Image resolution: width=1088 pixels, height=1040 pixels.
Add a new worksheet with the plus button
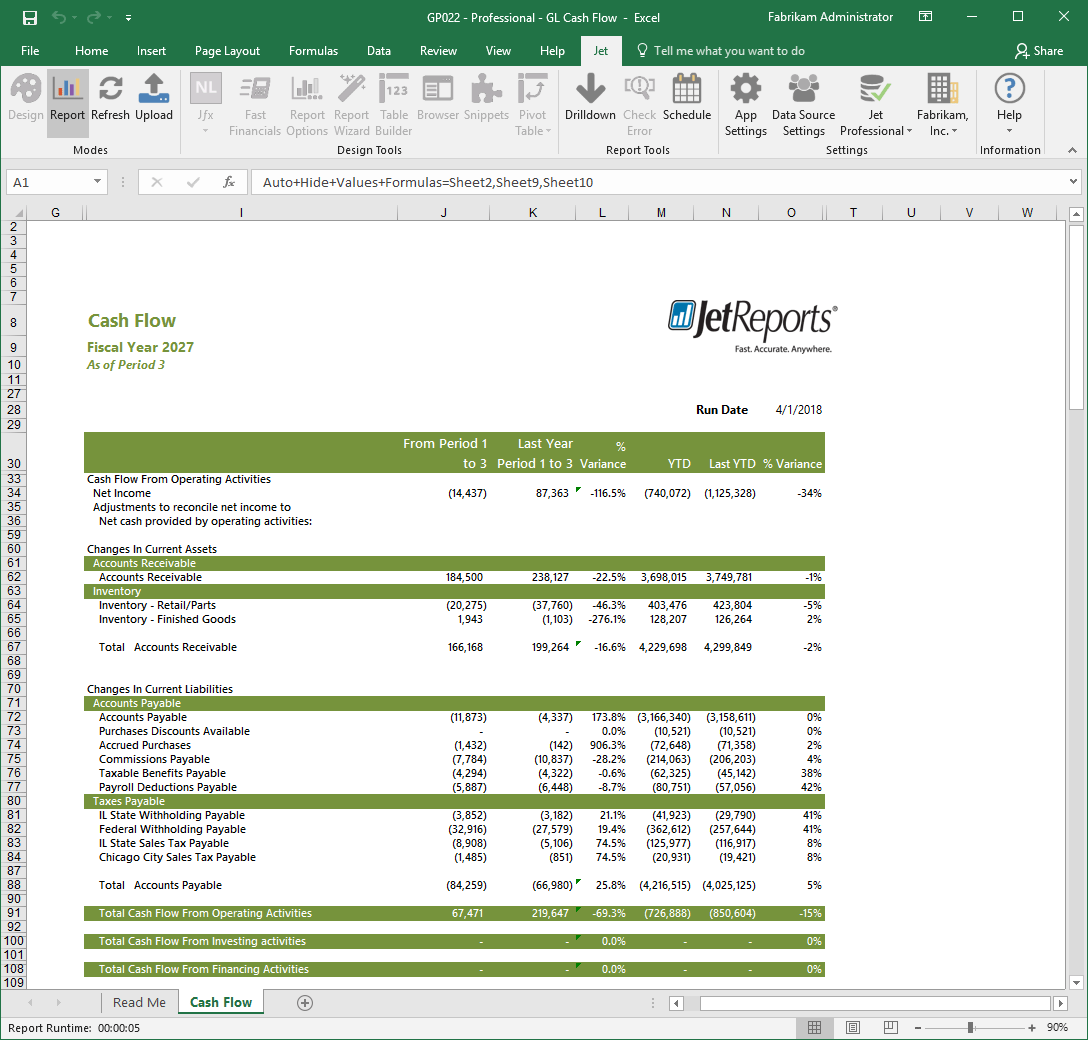coord(305,1002)
